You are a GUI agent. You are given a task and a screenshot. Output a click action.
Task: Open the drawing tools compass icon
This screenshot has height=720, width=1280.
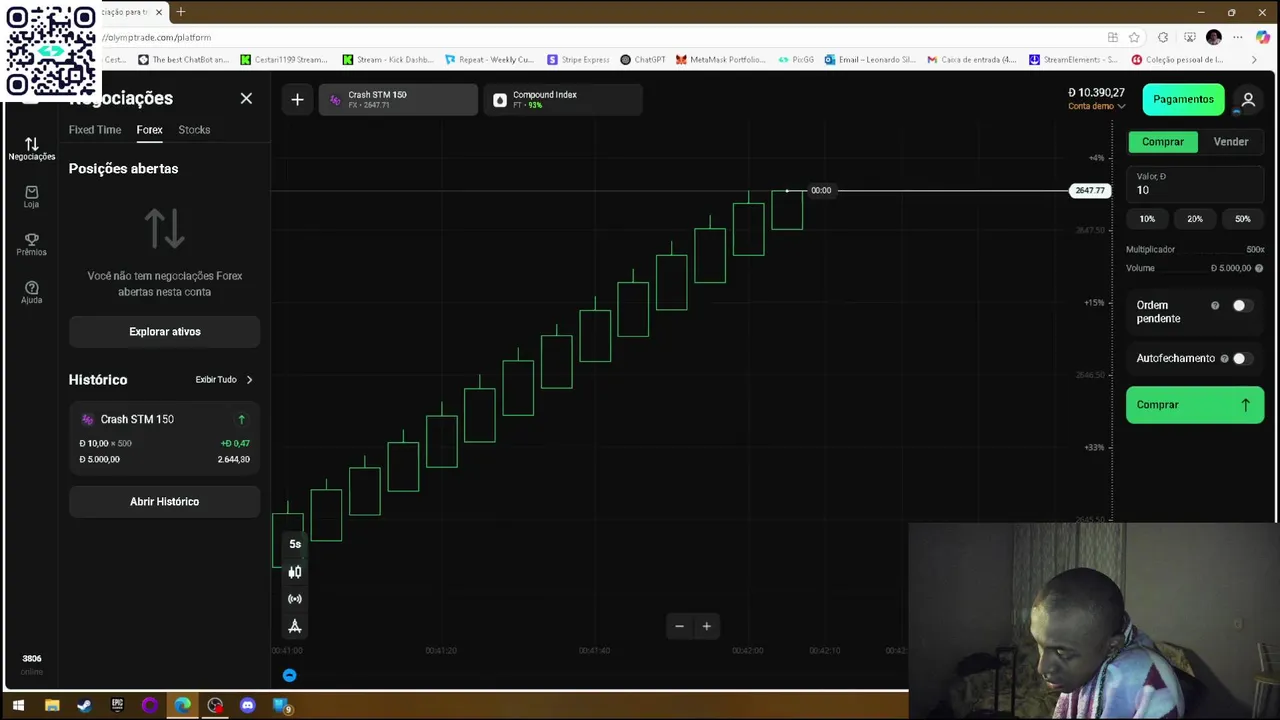(x=295, y=626)
